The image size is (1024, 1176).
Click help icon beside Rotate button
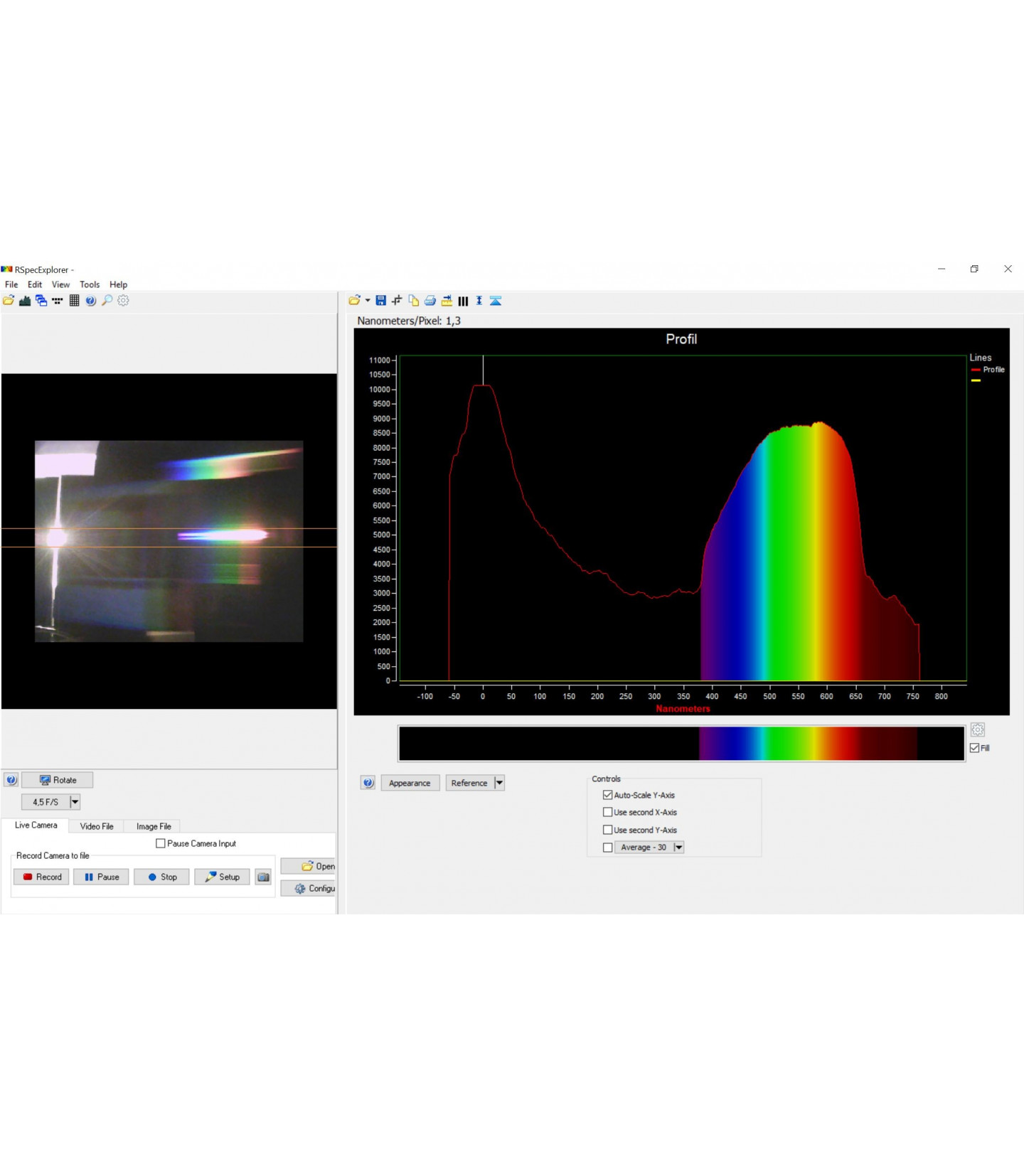click(11, 780)
